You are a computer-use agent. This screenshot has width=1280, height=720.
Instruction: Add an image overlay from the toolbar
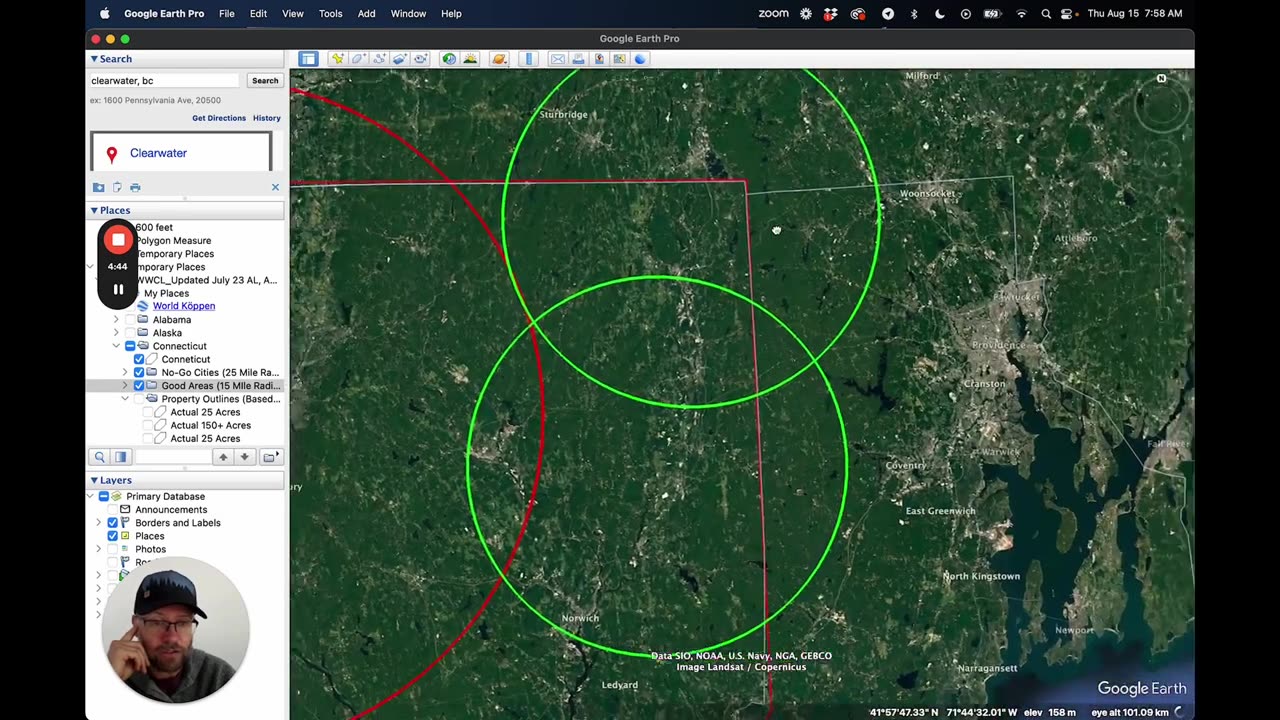pos(400,59)
